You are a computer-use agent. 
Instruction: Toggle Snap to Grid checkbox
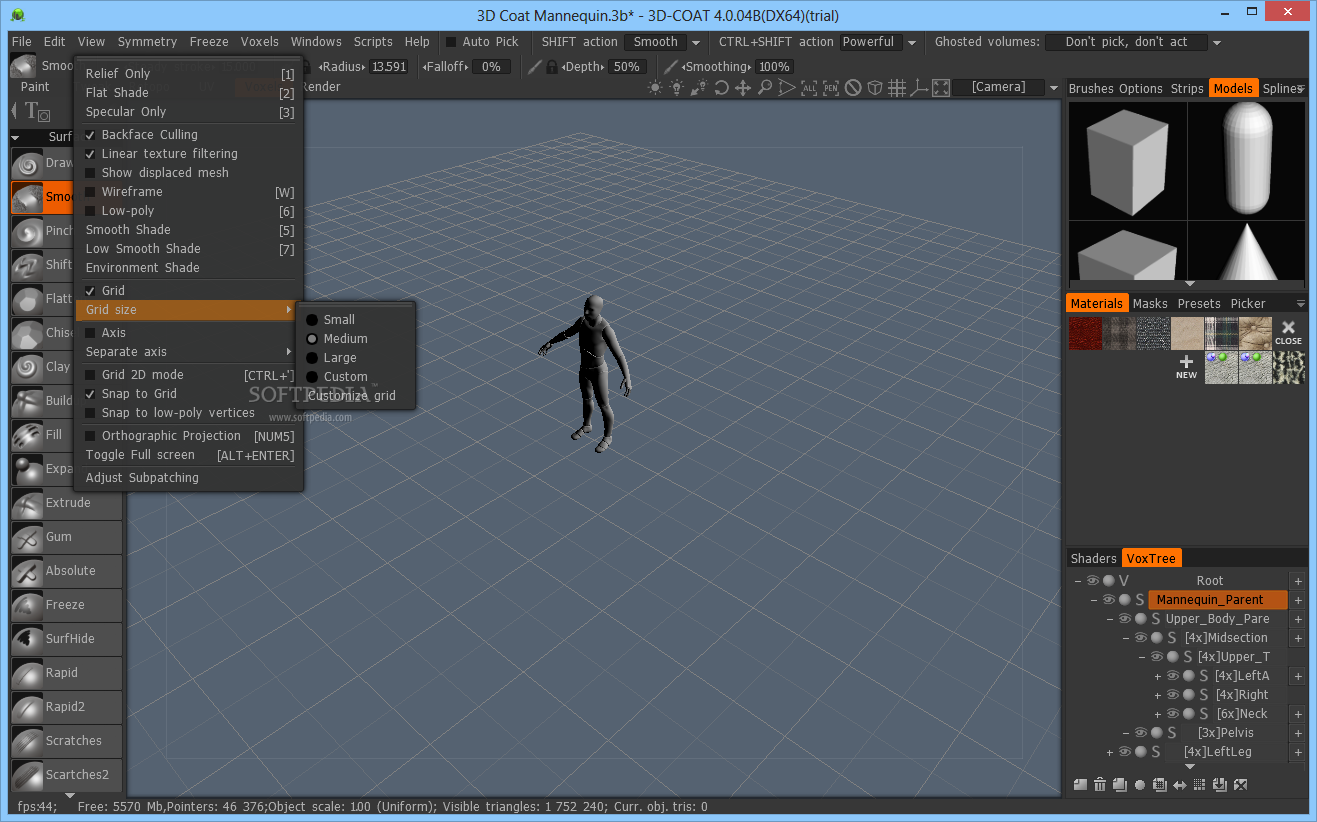[x=91, y=394]
